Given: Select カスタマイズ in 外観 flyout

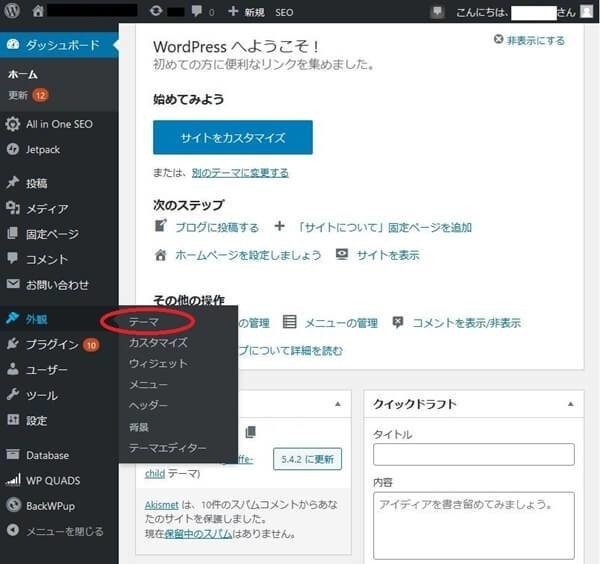Looking at the screenshot, I should (x=158, y=342).
